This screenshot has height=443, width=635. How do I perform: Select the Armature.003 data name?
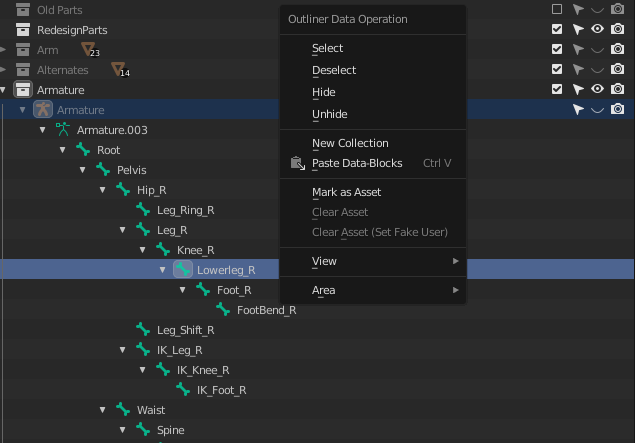(112, 130)
